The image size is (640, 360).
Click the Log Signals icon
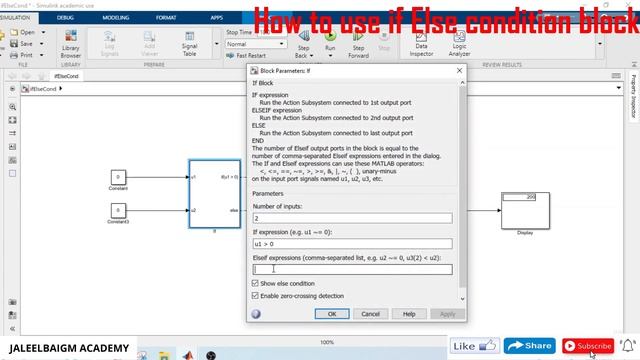click(109, 43)
